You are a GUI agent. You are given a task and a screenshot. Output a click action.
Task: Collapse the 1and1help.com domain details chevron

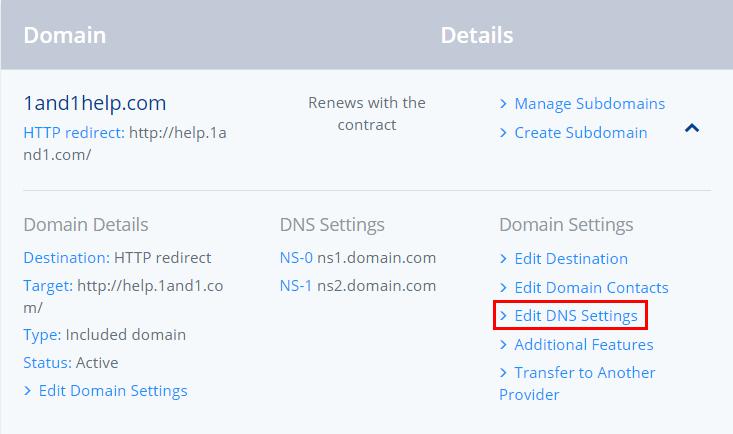tap(692, 128)
